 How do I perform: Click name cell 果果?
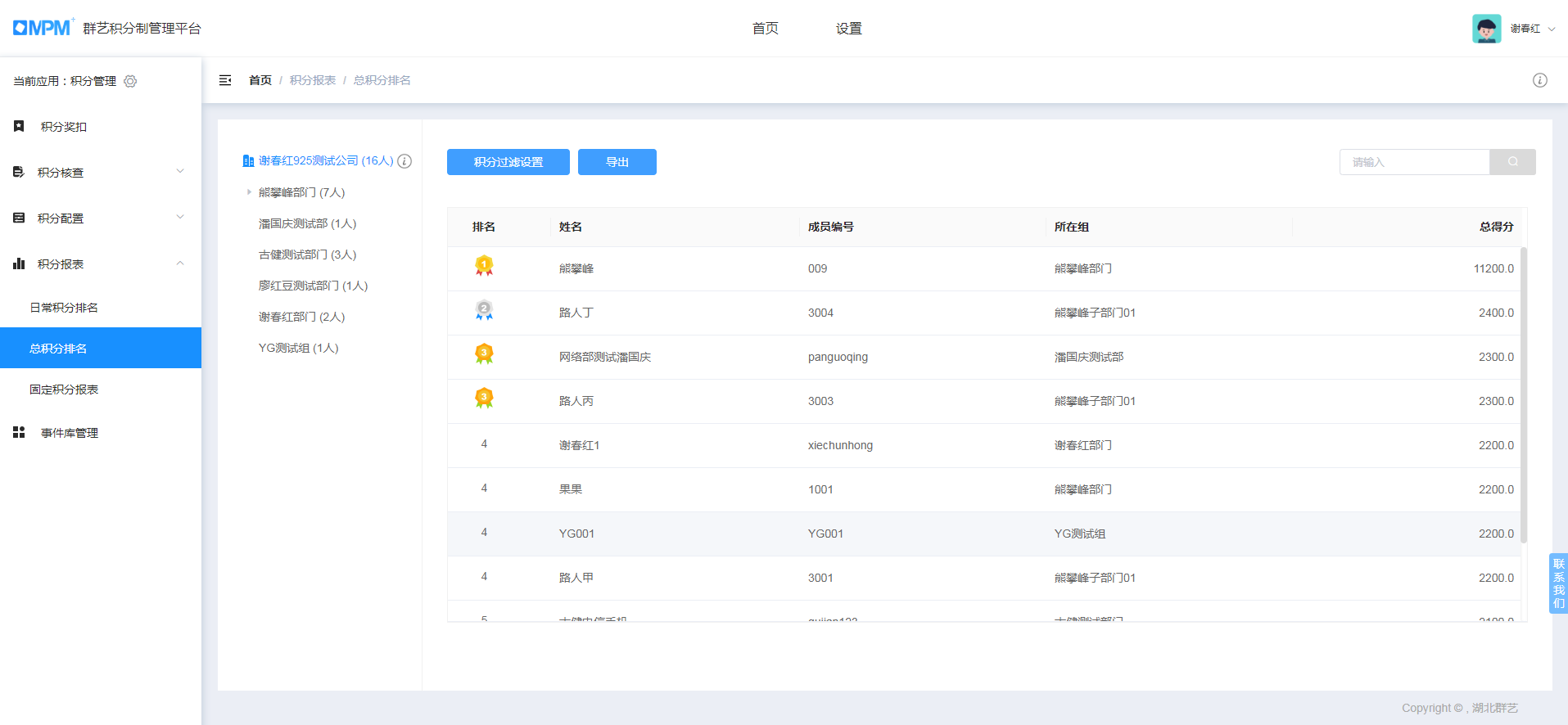coord(571,489)
